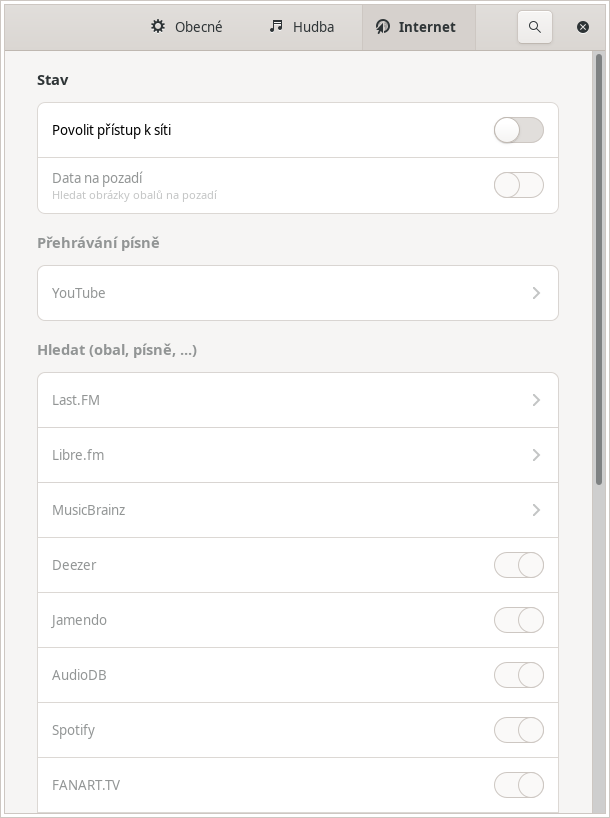Switch off the Spotify provider
Image resolution: width=610 pixels, height=818 pixels.
tap(519, 730)
